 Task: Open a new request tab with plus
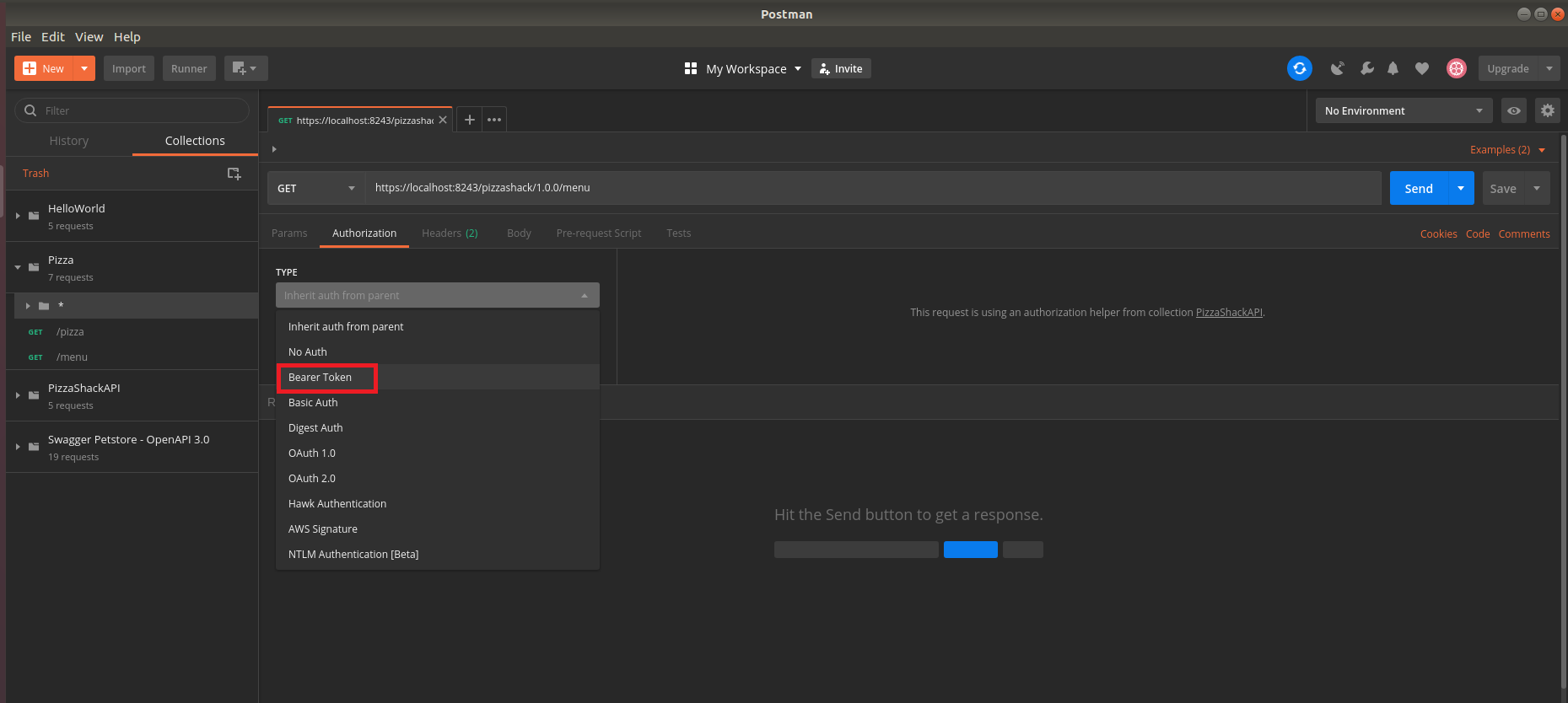470,120
